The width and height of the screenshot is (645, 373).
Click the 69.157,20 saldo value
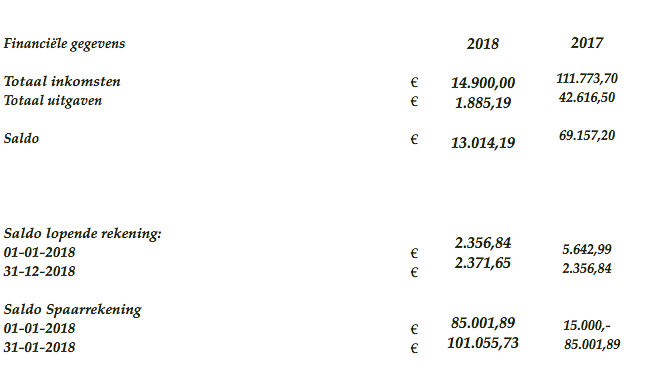point(587,135)
